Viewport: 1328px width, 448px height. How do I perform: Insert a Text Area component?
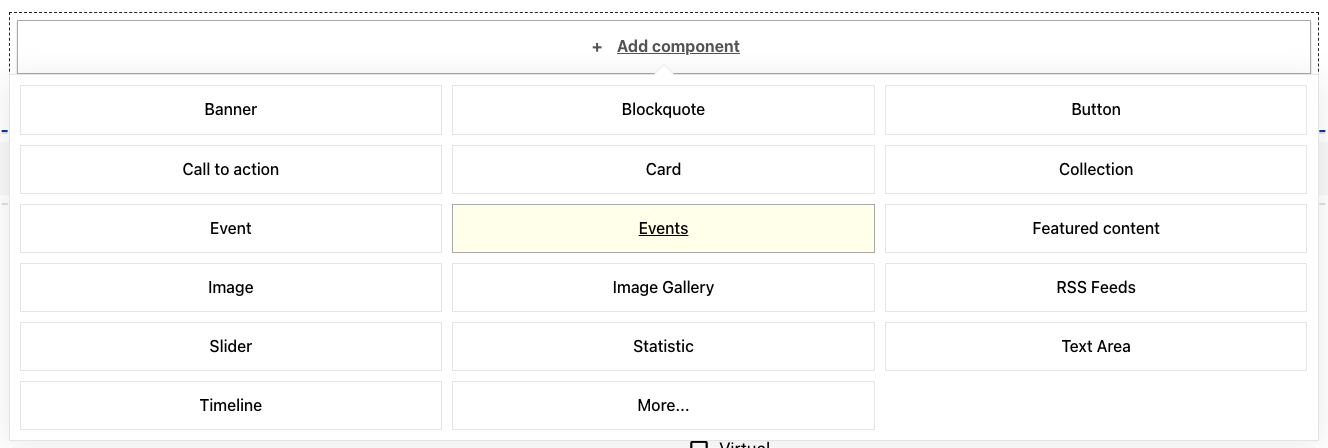point(1095,346)
